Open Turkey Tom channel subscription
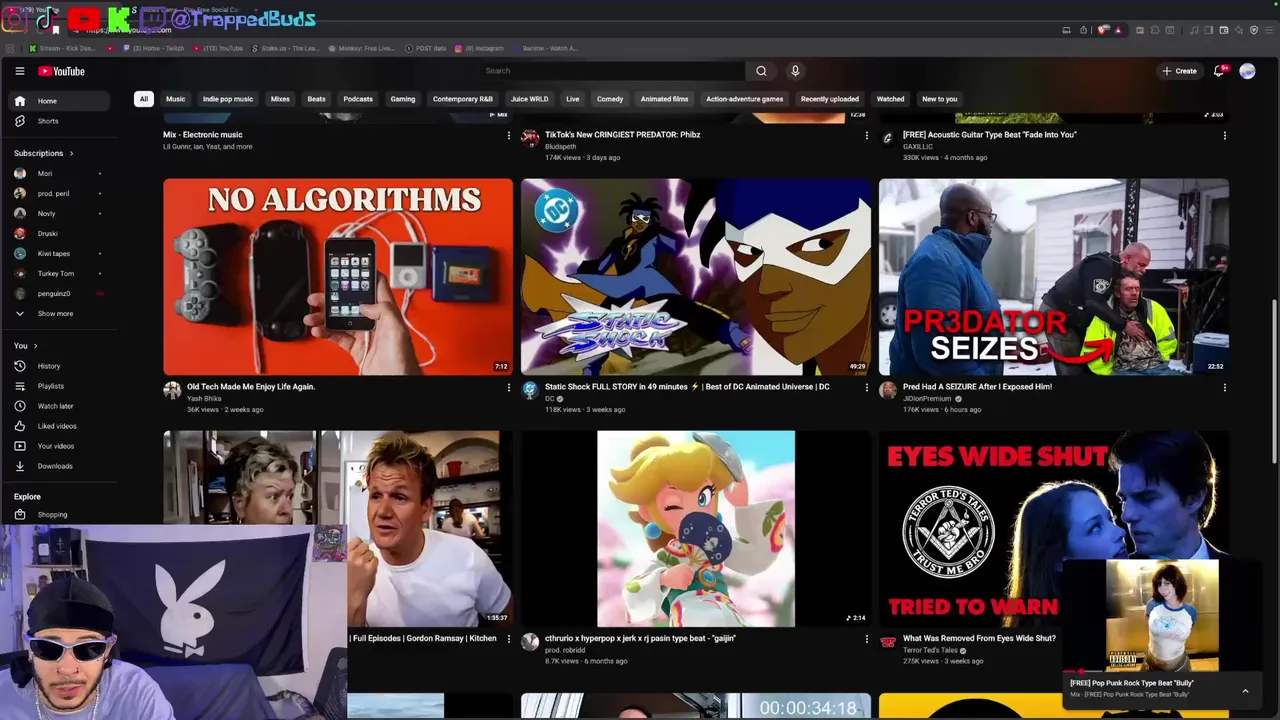 [x=60, y=273]
